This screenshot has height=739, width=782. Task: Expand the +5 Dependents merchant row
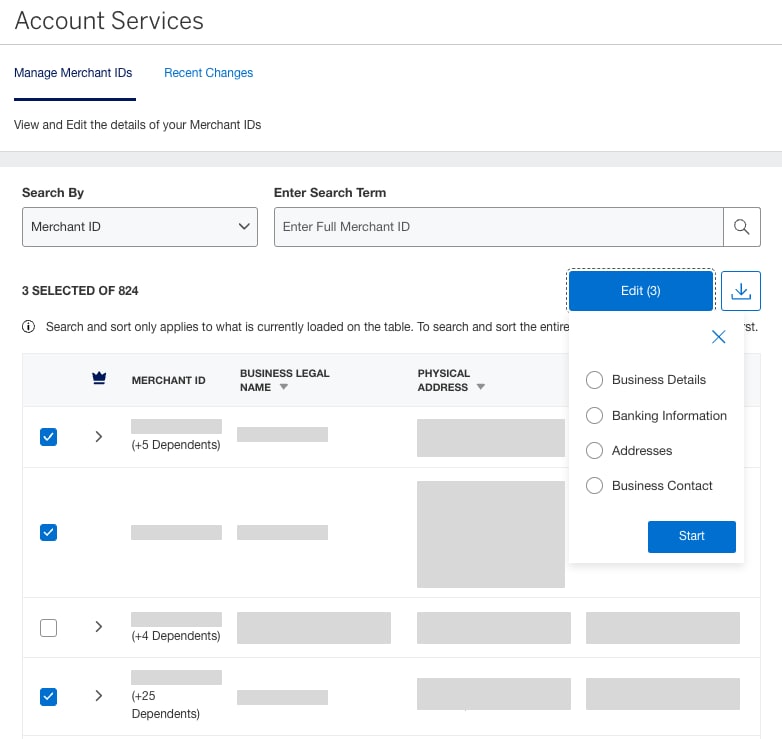[98, 437]
